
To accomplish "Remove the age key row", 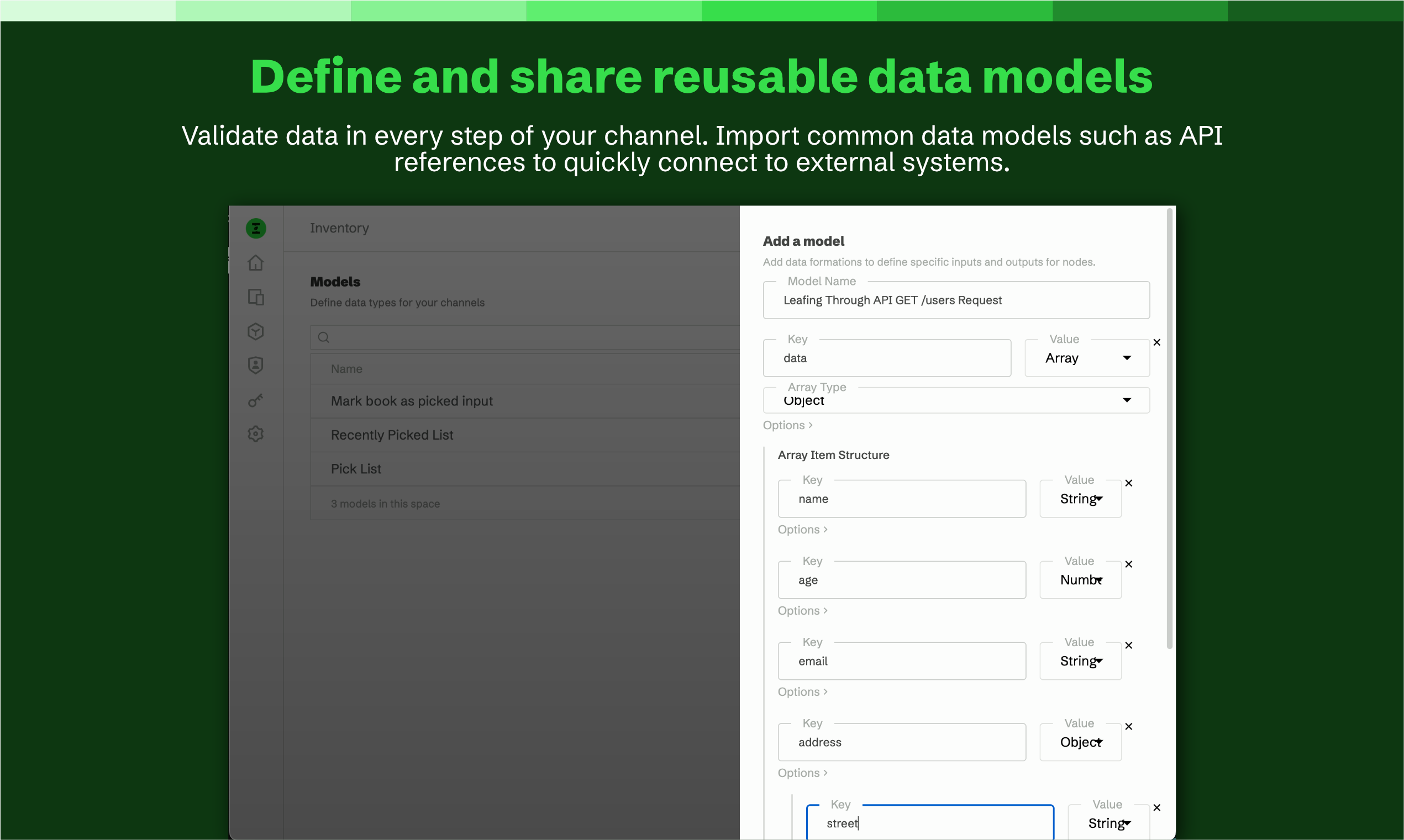I will tap(1128, 564).
